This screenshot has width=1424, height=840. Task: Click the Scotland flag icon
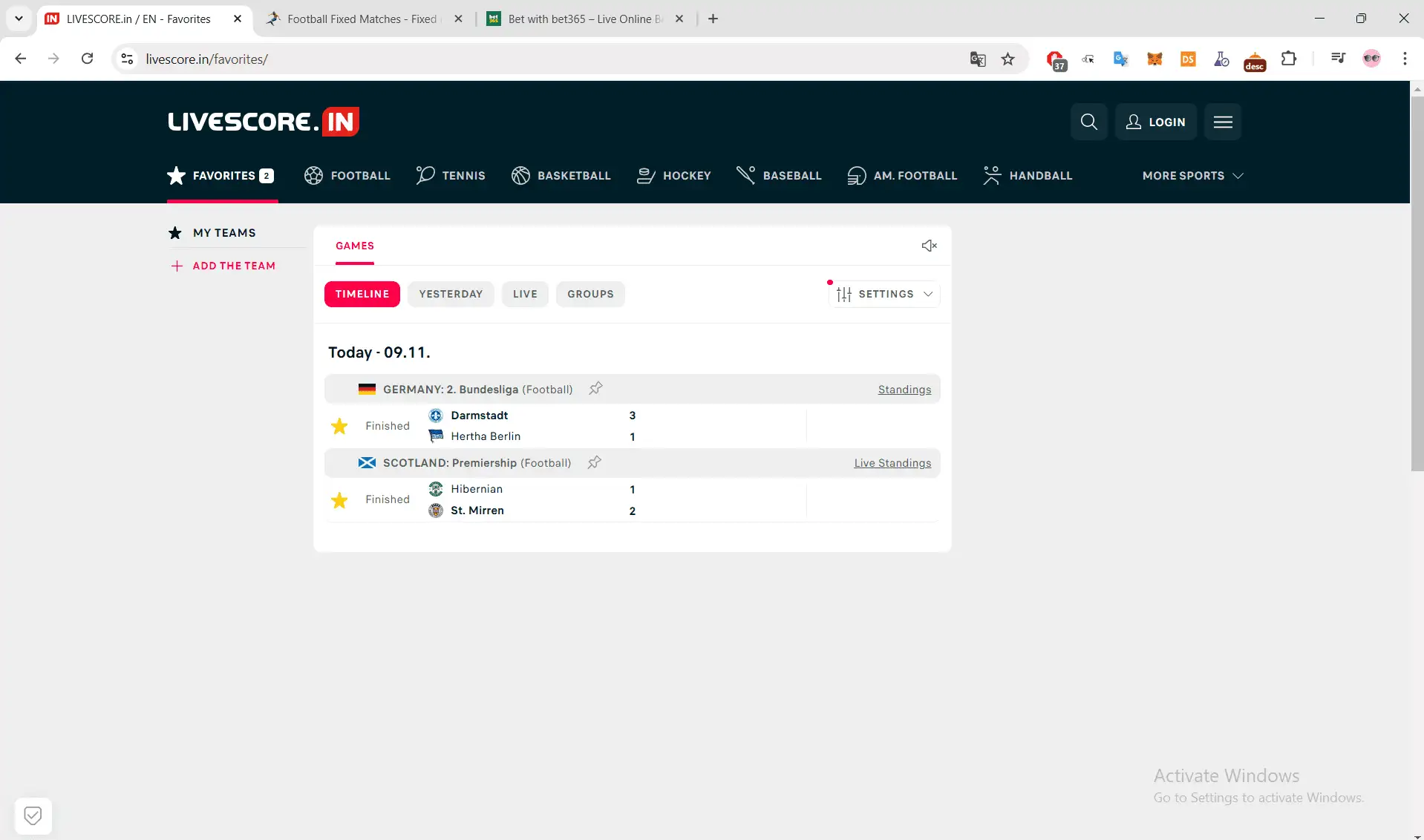pyautogui.click(x=367, y=463)
